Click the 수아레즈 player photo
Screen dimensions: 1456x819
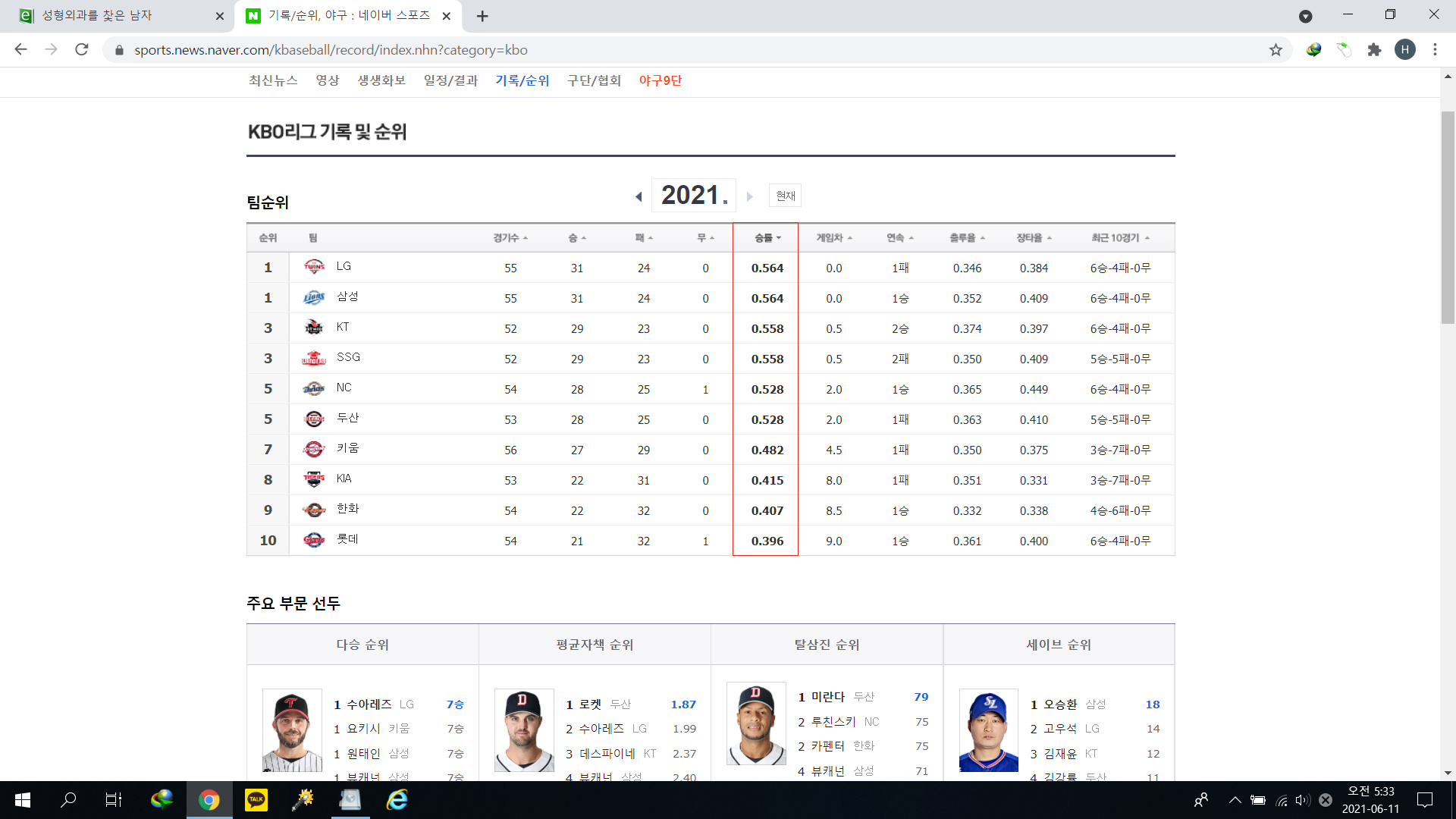pyautogui.click(x=292, y=730)
